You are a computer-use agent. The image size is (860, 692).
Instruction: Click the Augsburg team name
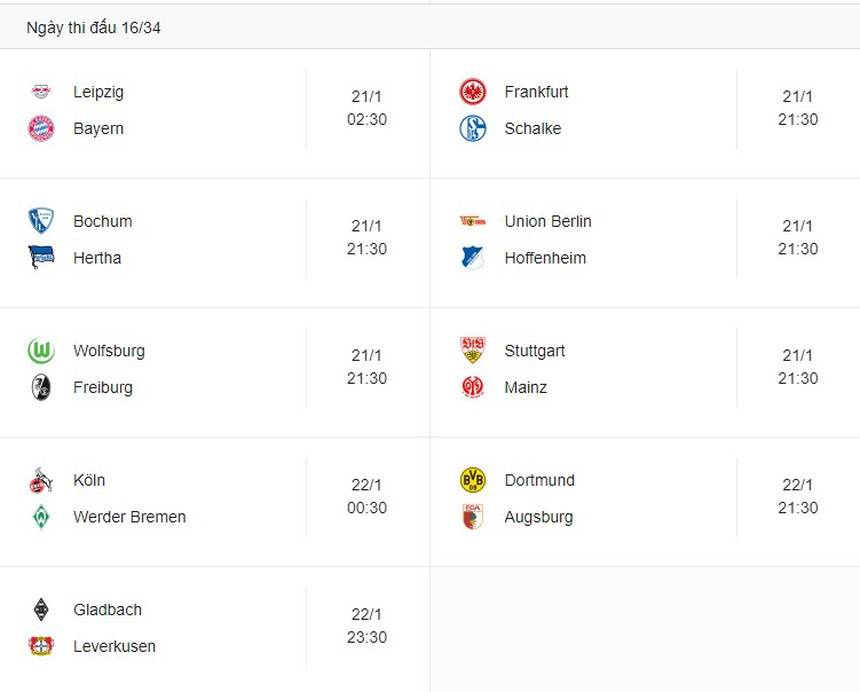(539, 517)
